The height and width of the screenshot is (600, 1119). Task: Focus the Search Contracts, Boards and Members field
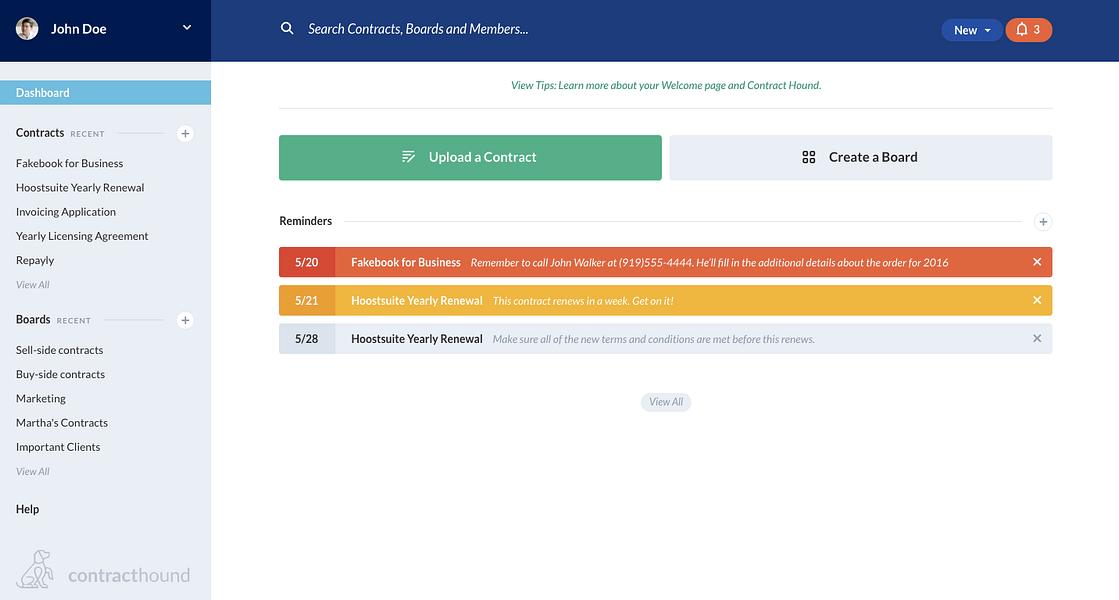418,29
